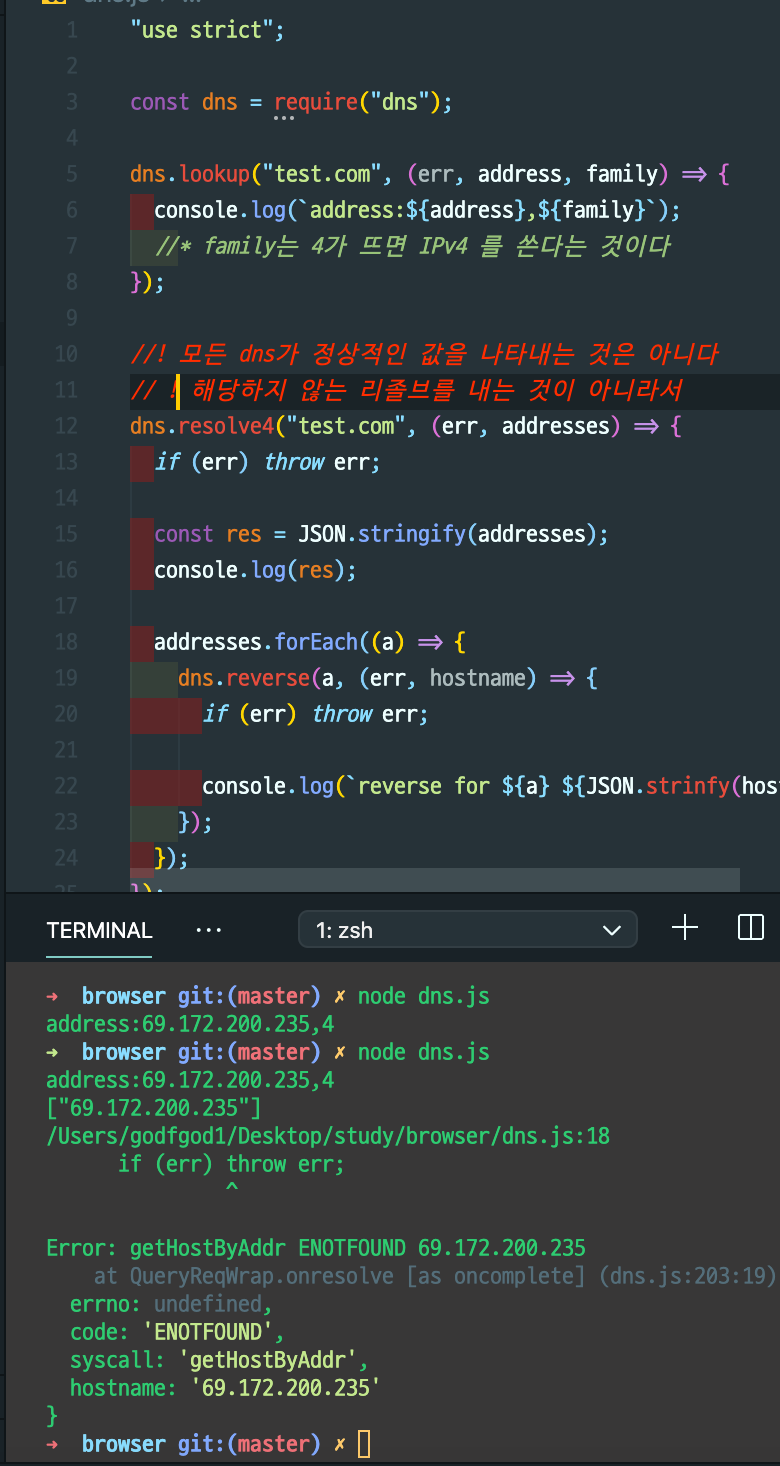Click terminal output '["69.172.200.235"]'
The image size is (780, 1466).
pyautogui.click(x=154, y=1108)
